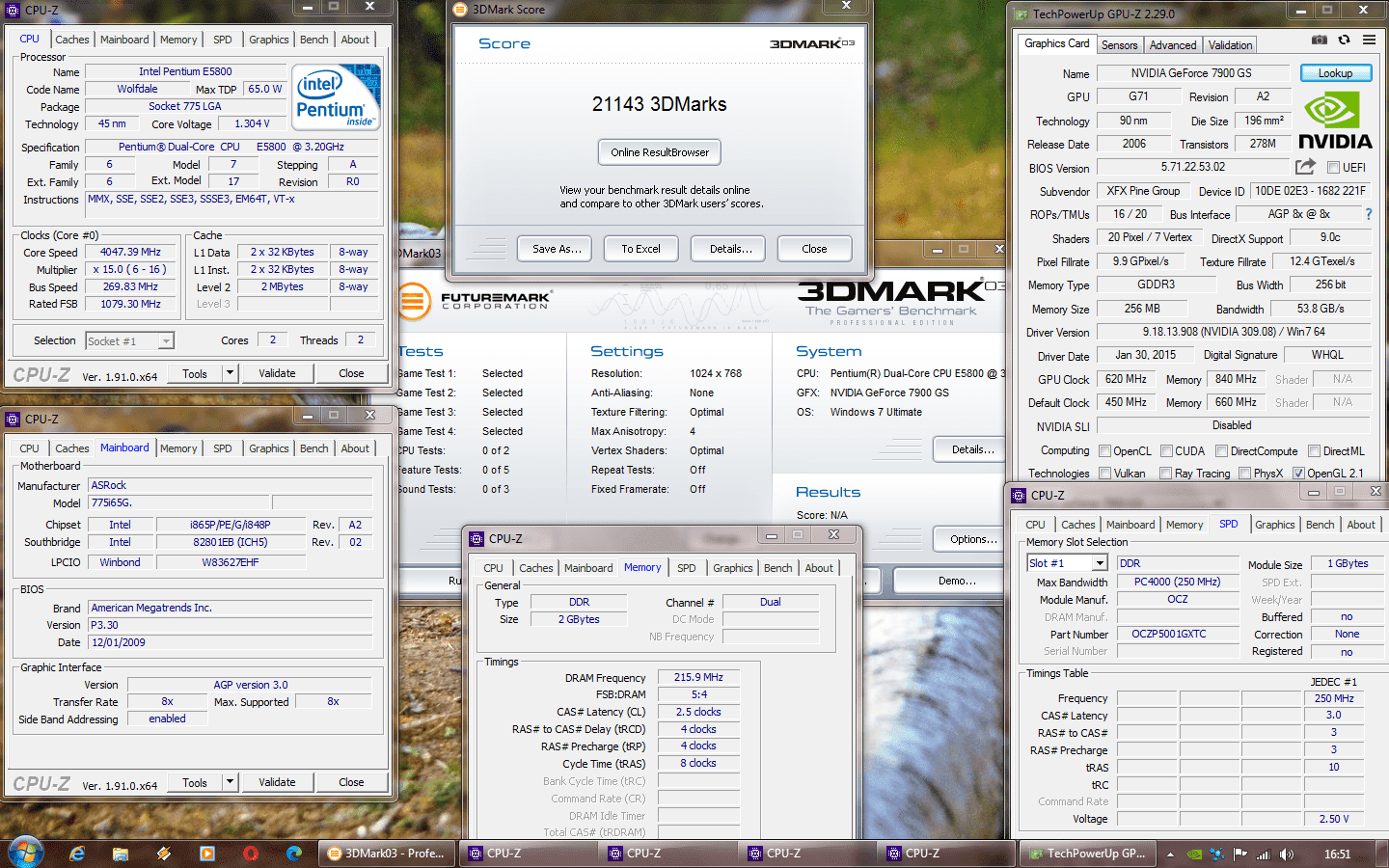Click title bar icon of CPU-Z Memory window
Image resolution: width=1389 pixels, height=868 pixels.
pos(477,539)
